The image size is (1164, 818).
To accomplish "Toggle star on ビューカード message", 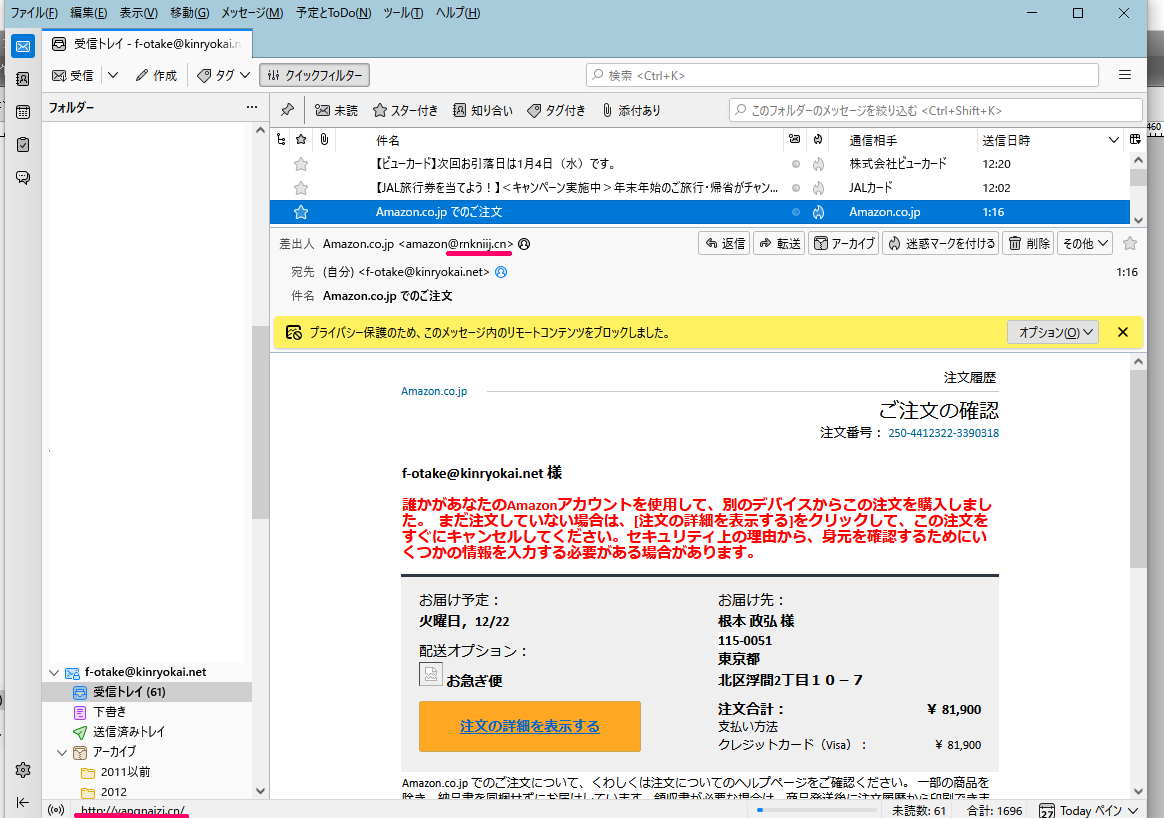I will pos(301,164).
